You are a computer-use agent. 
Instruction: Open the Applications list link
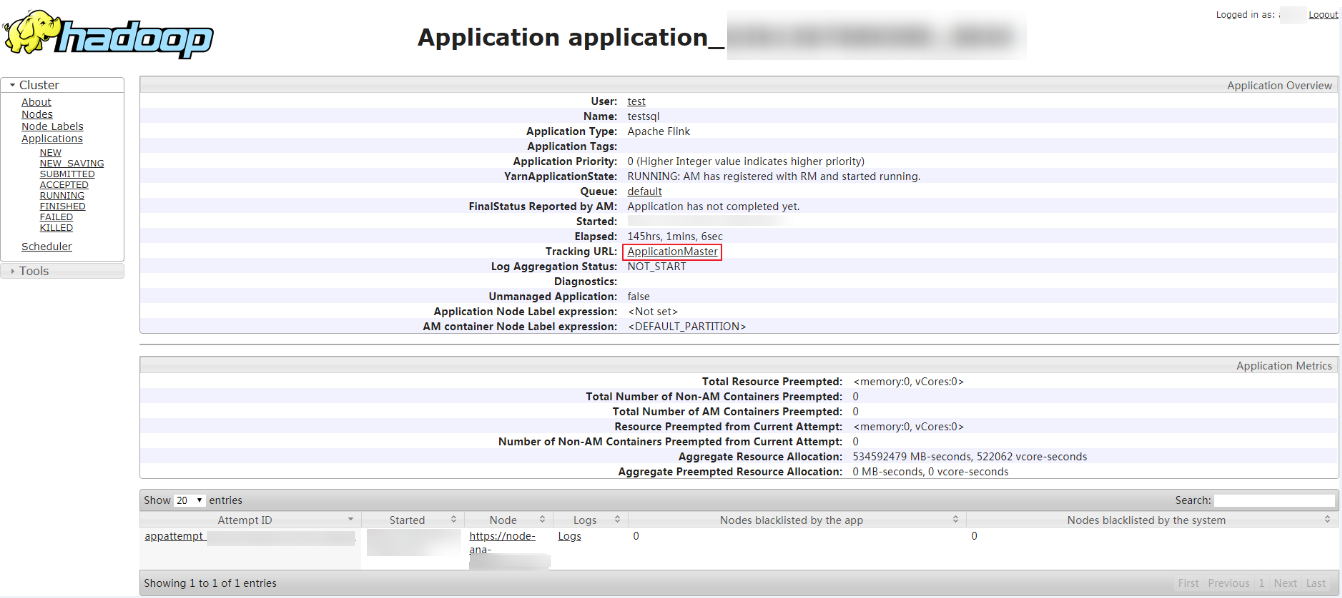52,139
